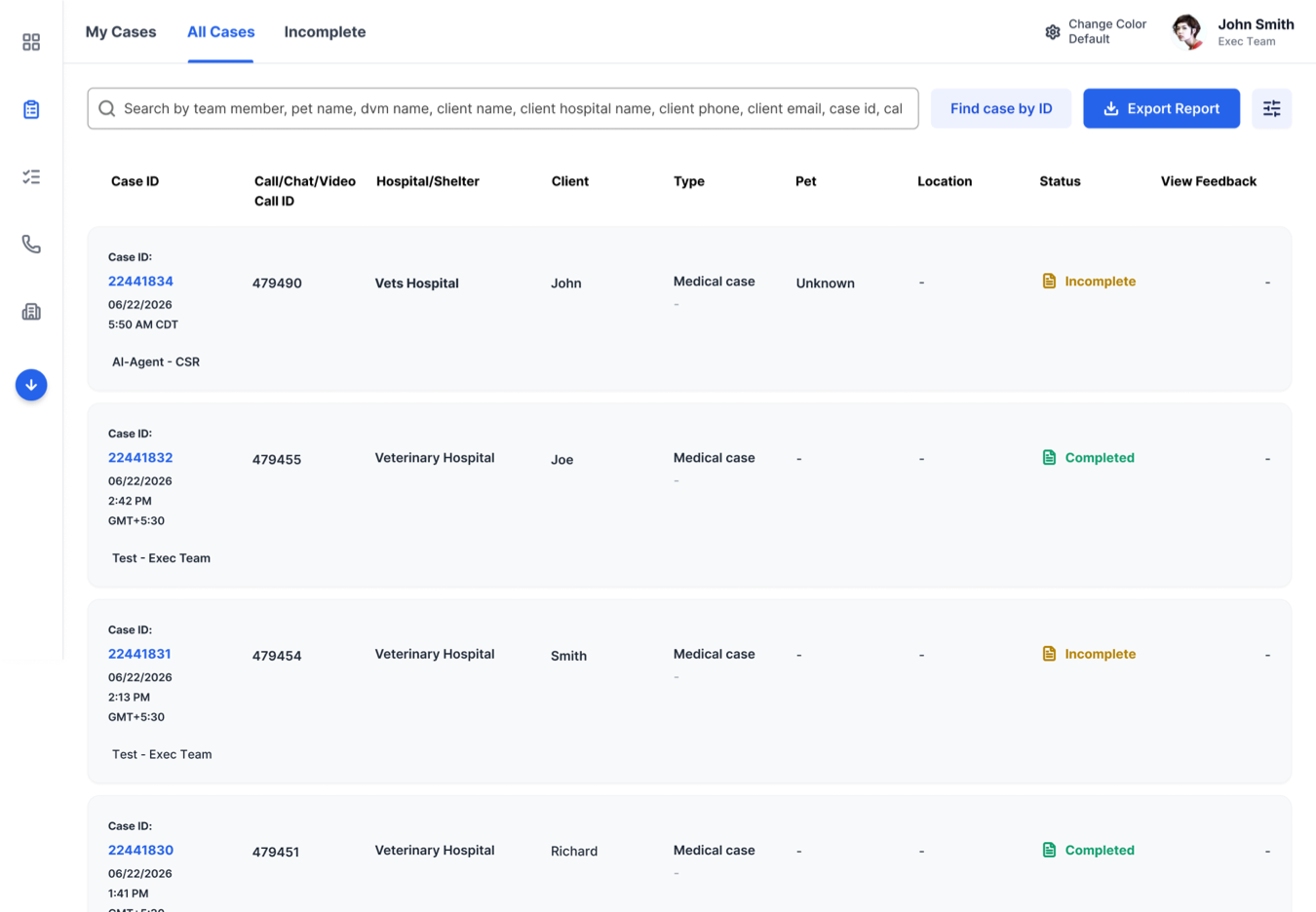Click call ID 479490

[x=277, y=283]
